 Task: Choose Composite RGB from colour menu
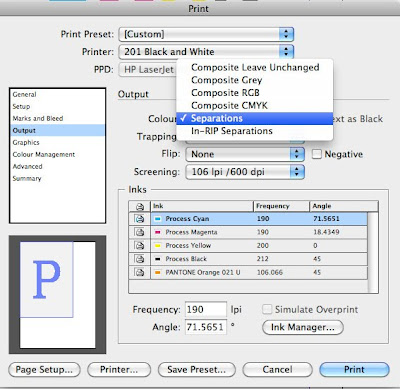[255, 93]
